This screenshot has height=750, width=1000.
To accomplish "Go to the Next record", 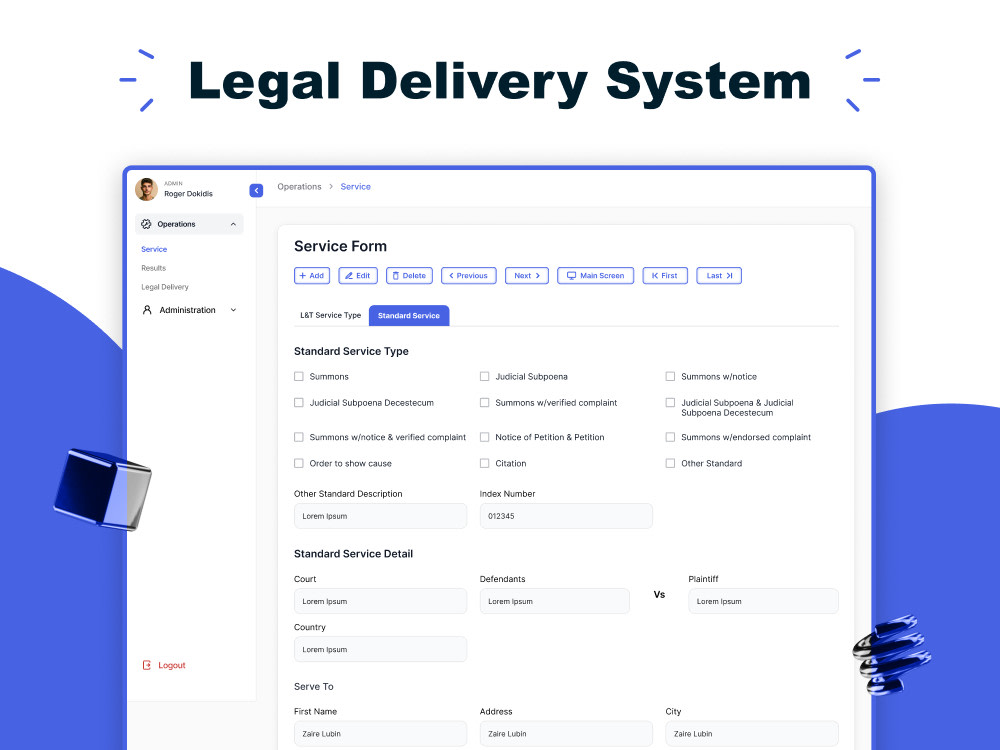I will click(527, 276).
